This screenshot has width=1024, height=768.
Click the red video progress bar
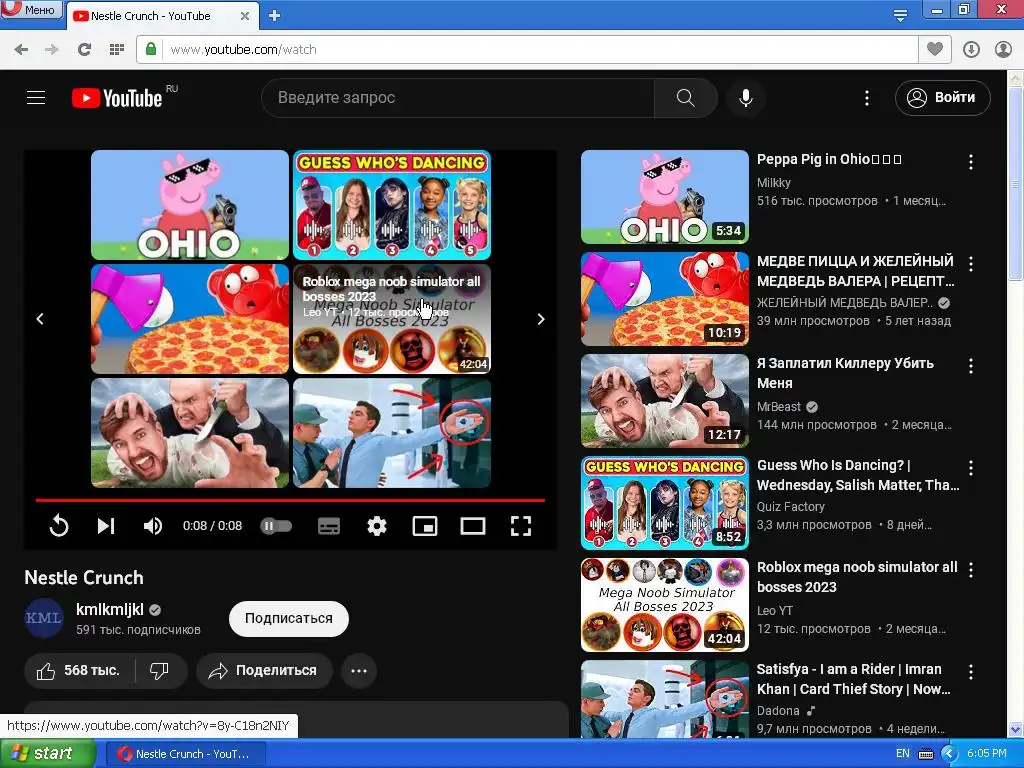pos(290,500)
